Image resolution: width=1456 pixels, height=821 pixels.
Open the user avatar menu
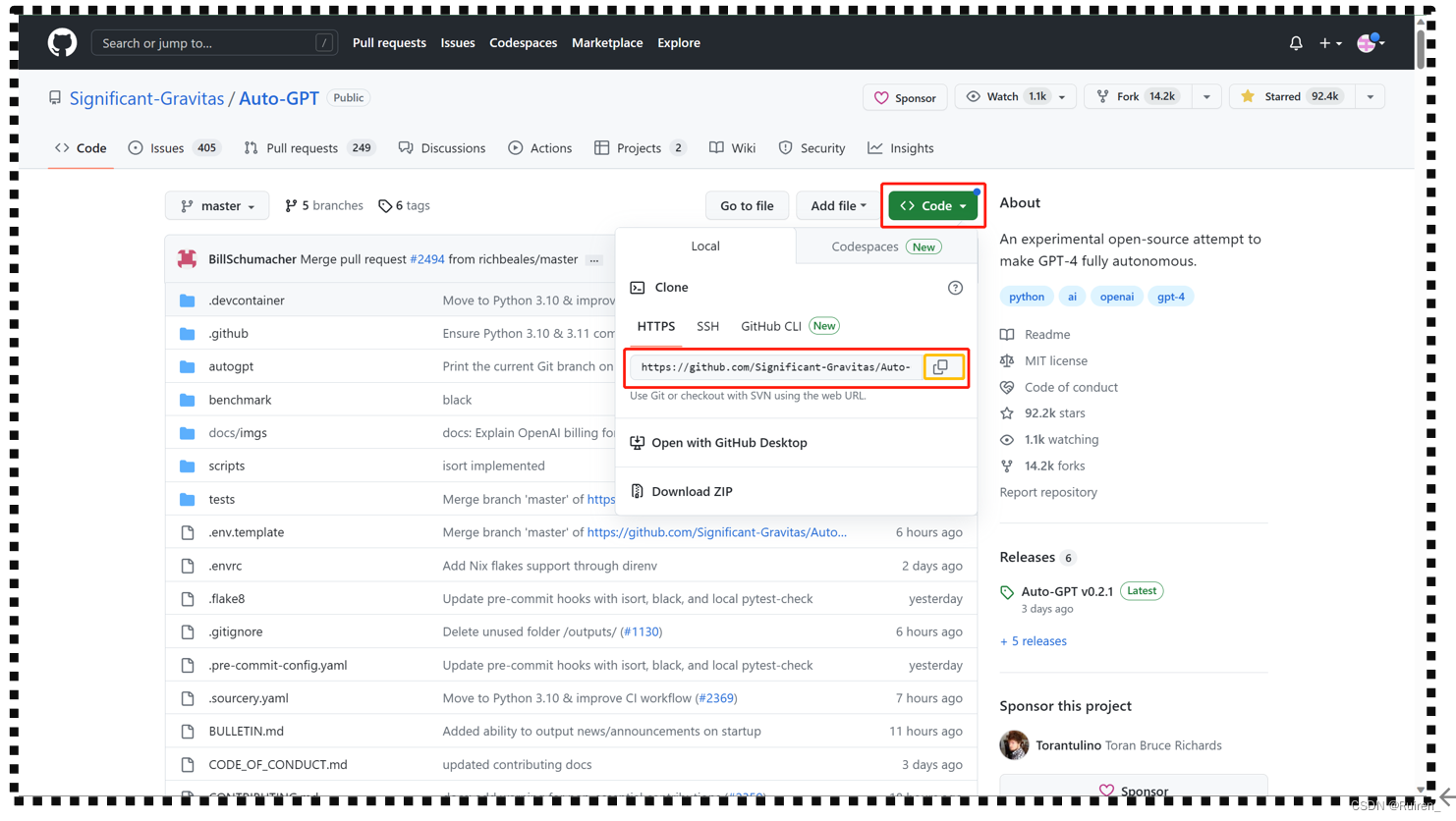pos(1371,42)
